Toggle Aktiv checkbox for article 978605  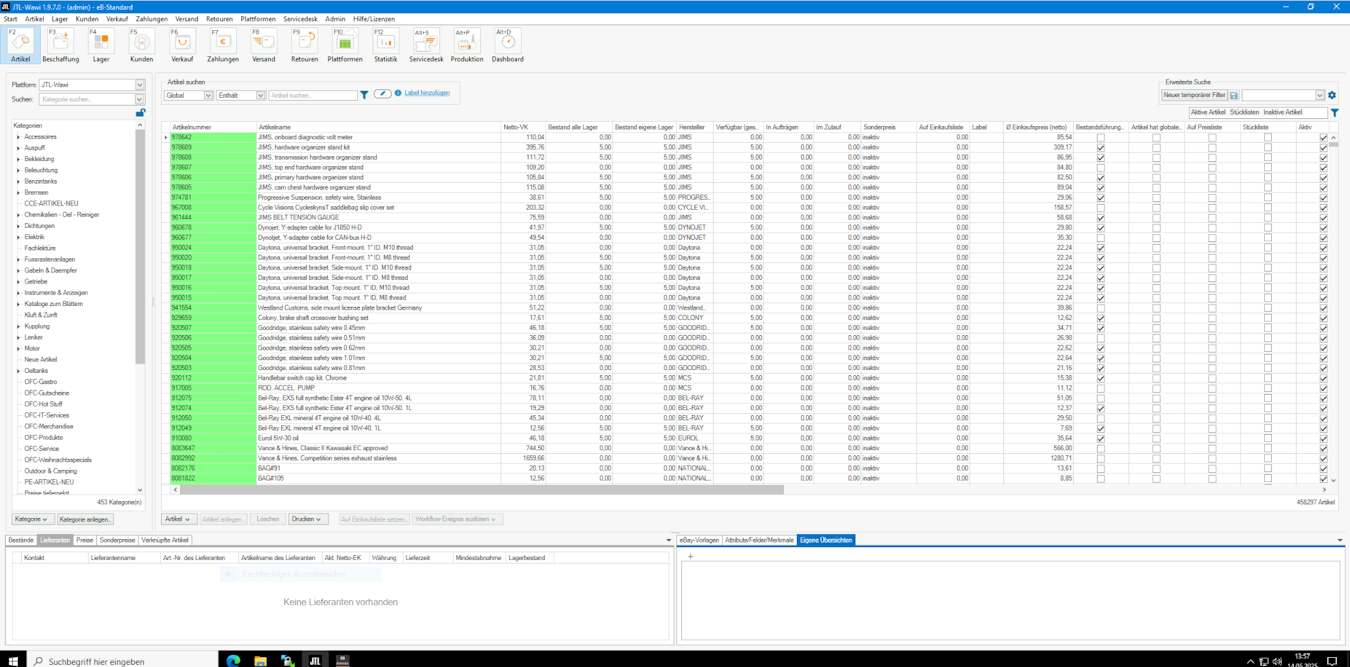tap(1324, 187)
